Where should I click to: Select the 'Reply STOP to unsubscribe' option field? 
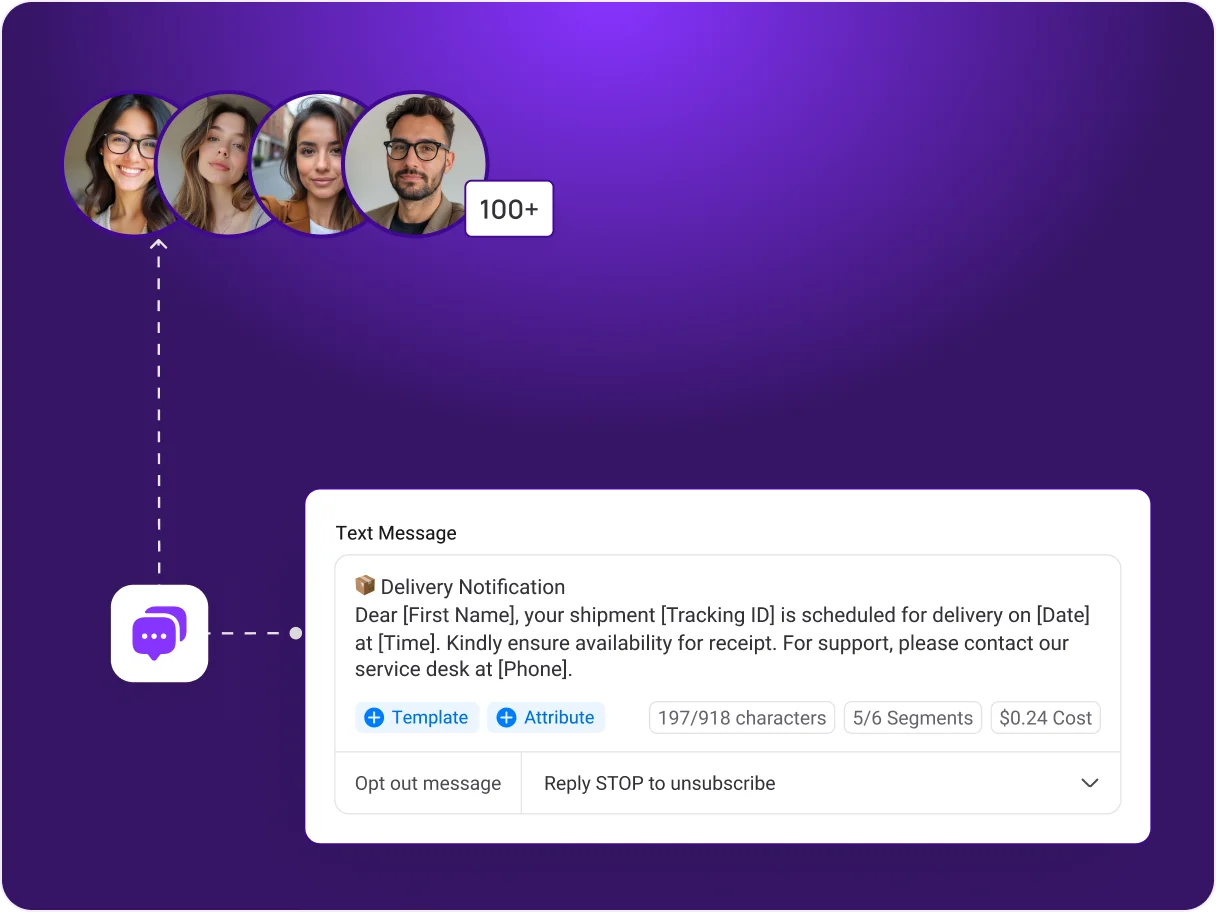820,783
